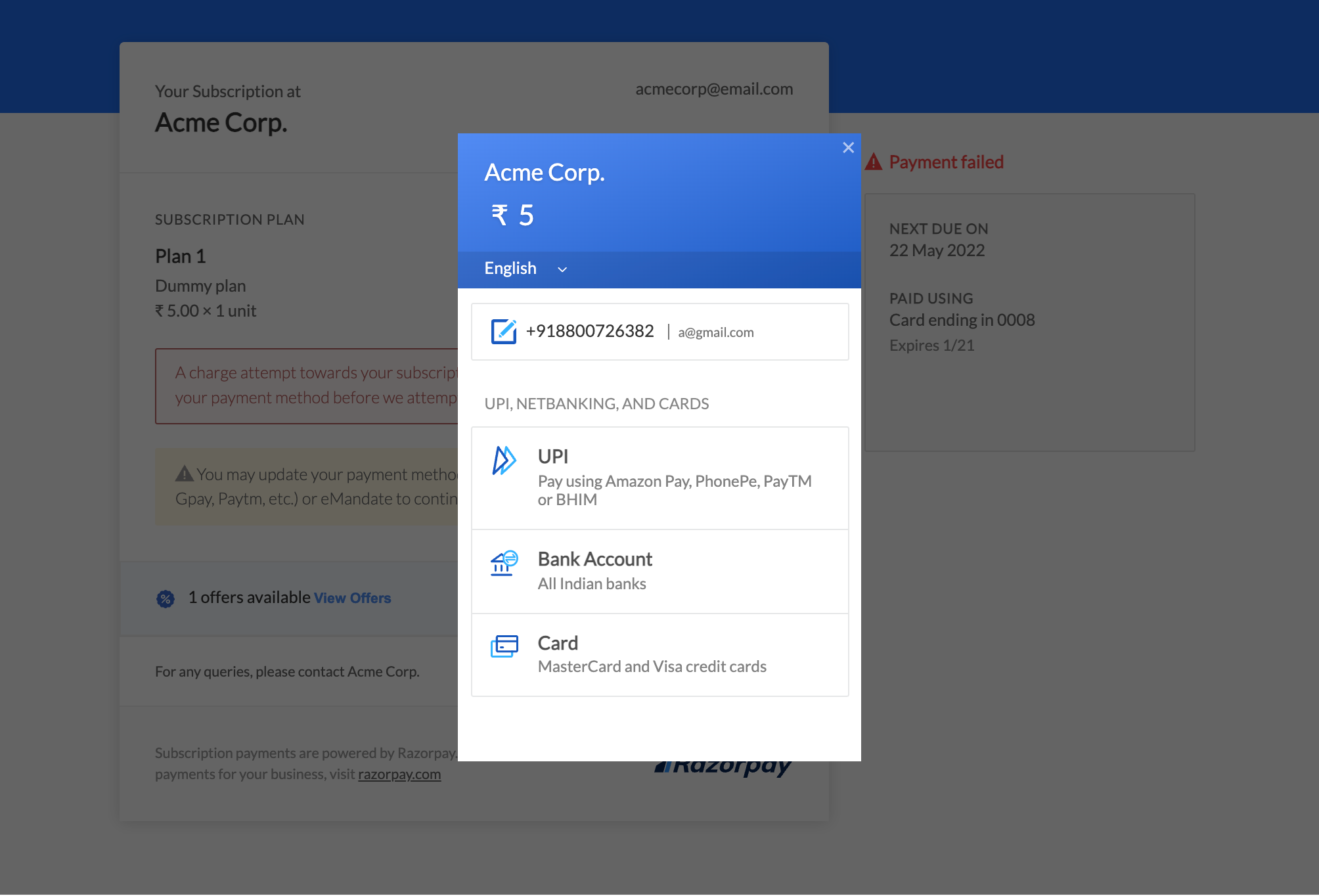Select Card payment option
Viewport: 1319px width, 896px height.
click(x=659, y=655)
